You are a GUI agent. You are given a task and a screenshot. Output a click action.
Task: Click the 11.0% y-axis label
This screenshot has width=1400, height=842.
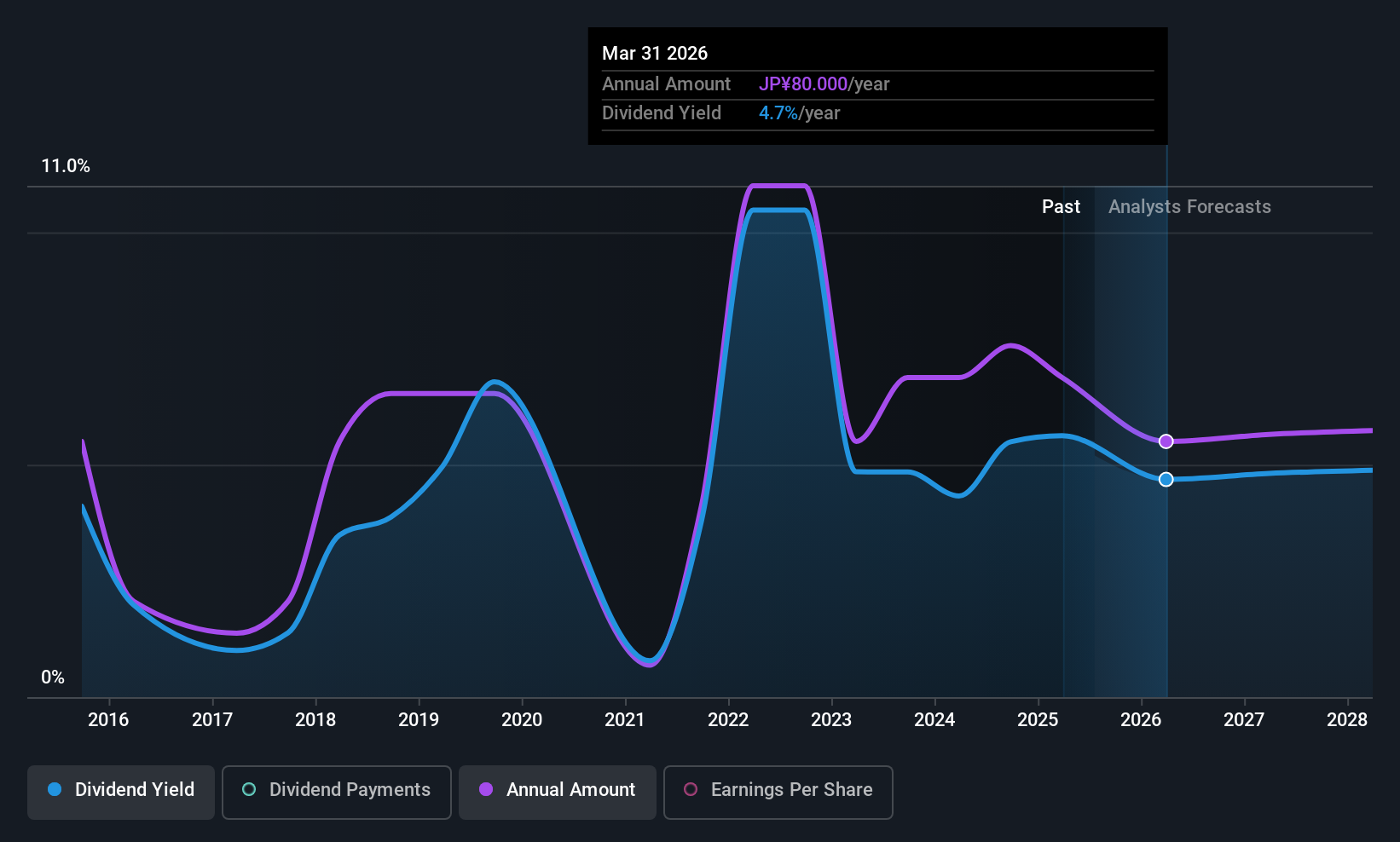(x=66, y=165)
